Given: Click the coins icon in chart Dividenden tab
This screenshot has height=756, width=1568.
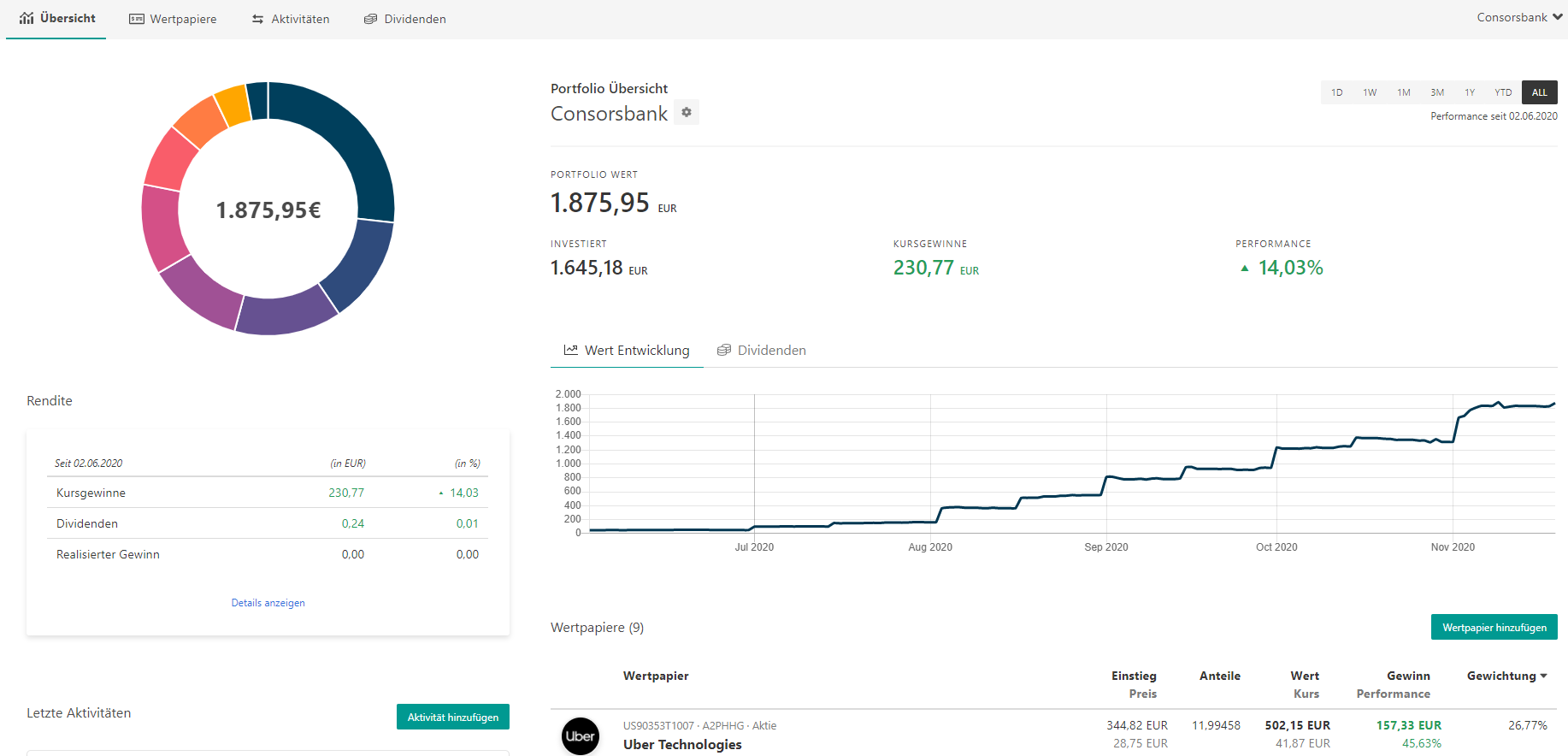Looking at the screenshot, I should 724,350.
